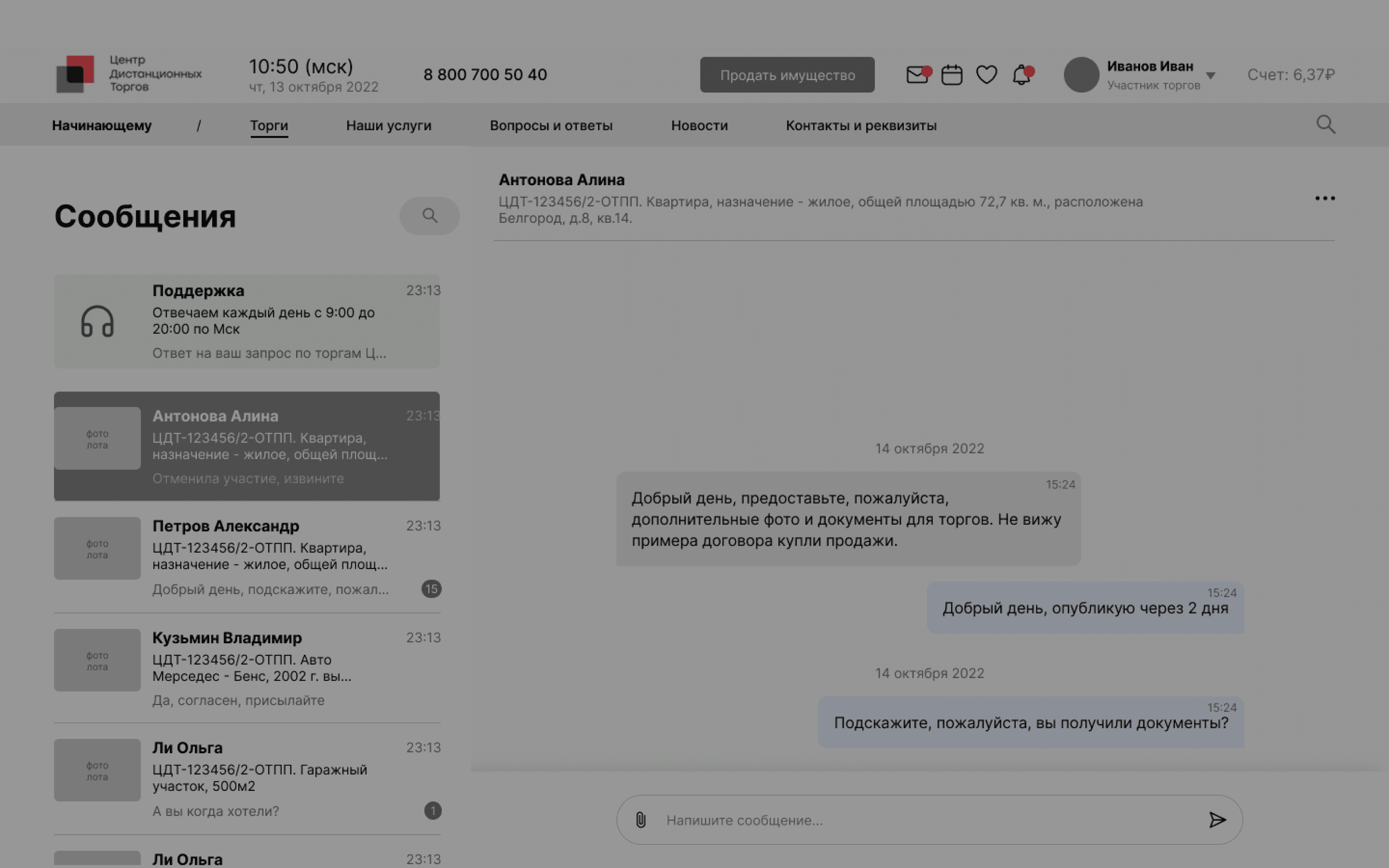Open the Контакты и реквизиты link
Screen dimensions: 1389x868
click(x=860, y=125)
